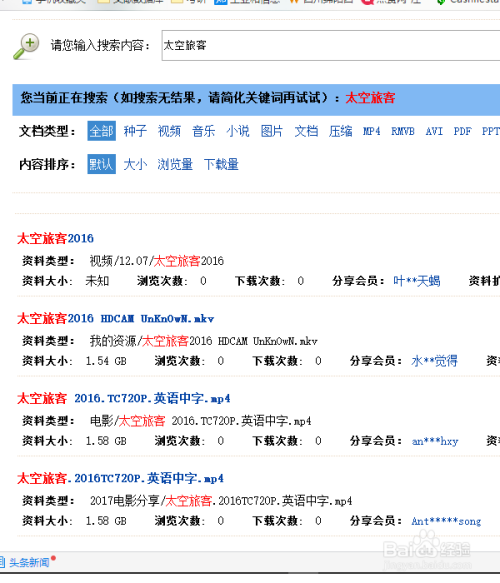Filter results by 视频 type
This screenshot has height=583, width=500.
click(169, 131)
